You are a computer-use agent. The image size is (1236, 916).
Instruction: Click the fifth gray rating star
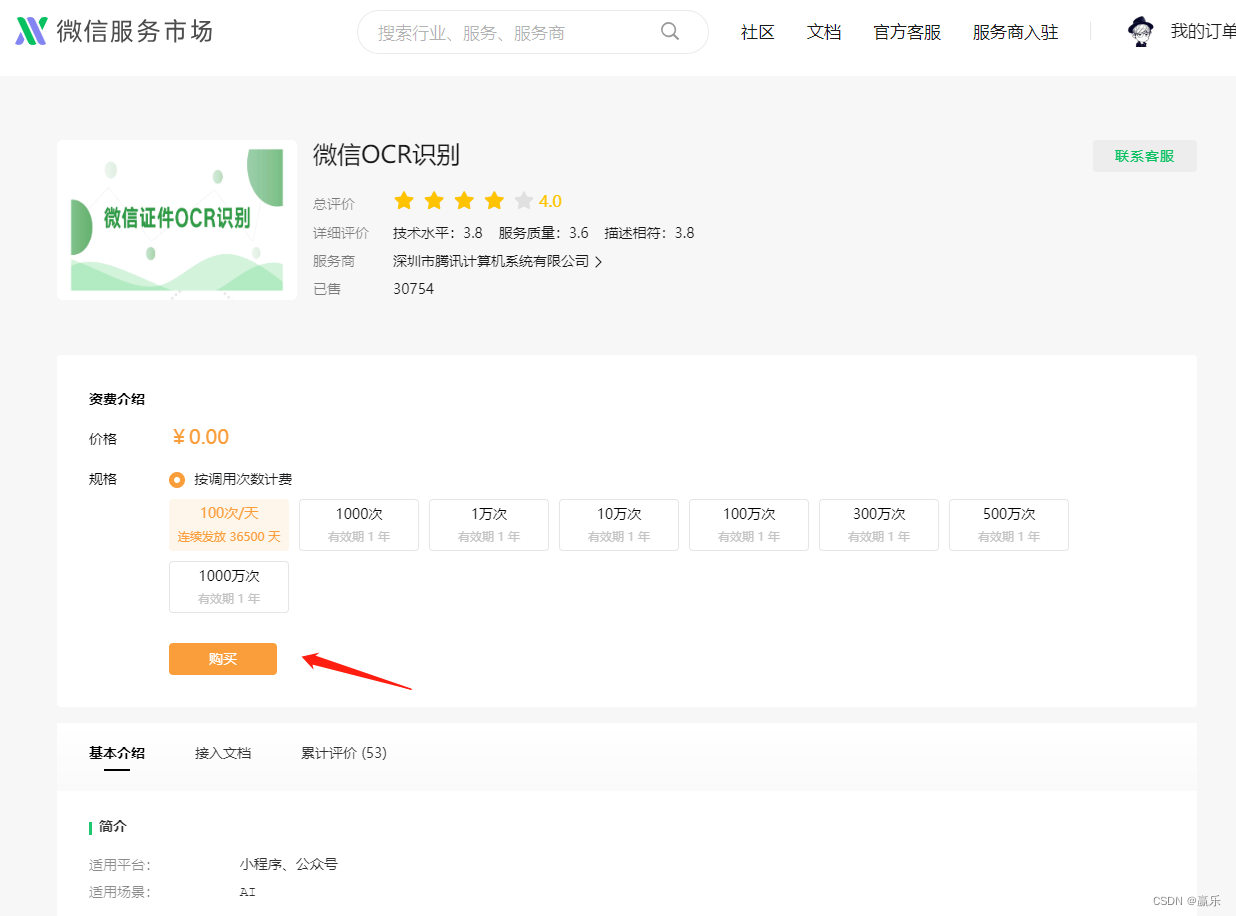[524, 201]
